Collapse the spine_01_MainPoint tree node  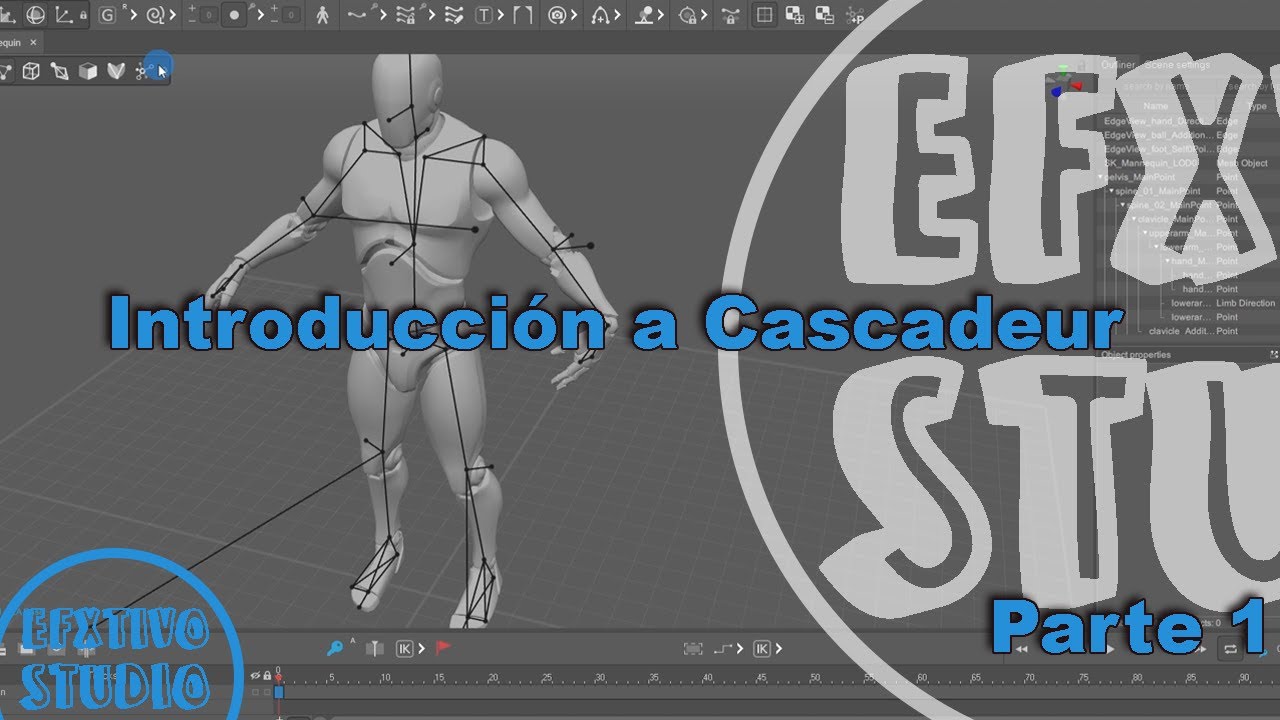tap(1112, 191)
